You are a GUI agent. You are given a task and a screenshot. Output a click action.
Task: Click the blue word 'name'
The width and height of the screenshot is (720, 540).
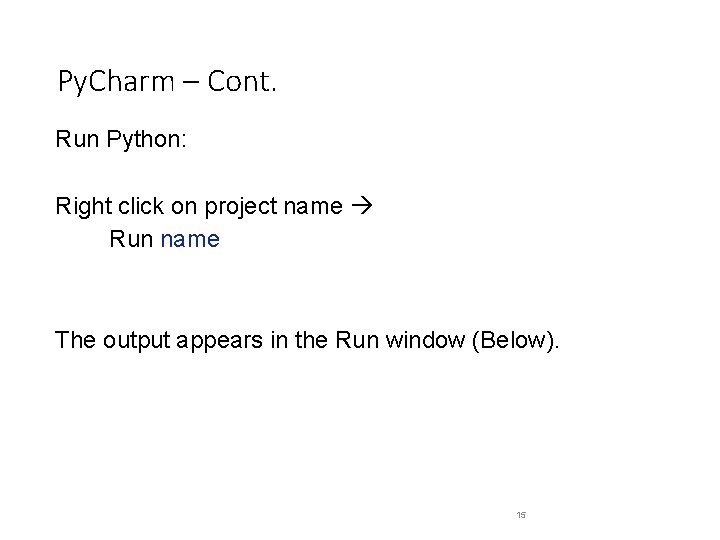pos(189,240)
